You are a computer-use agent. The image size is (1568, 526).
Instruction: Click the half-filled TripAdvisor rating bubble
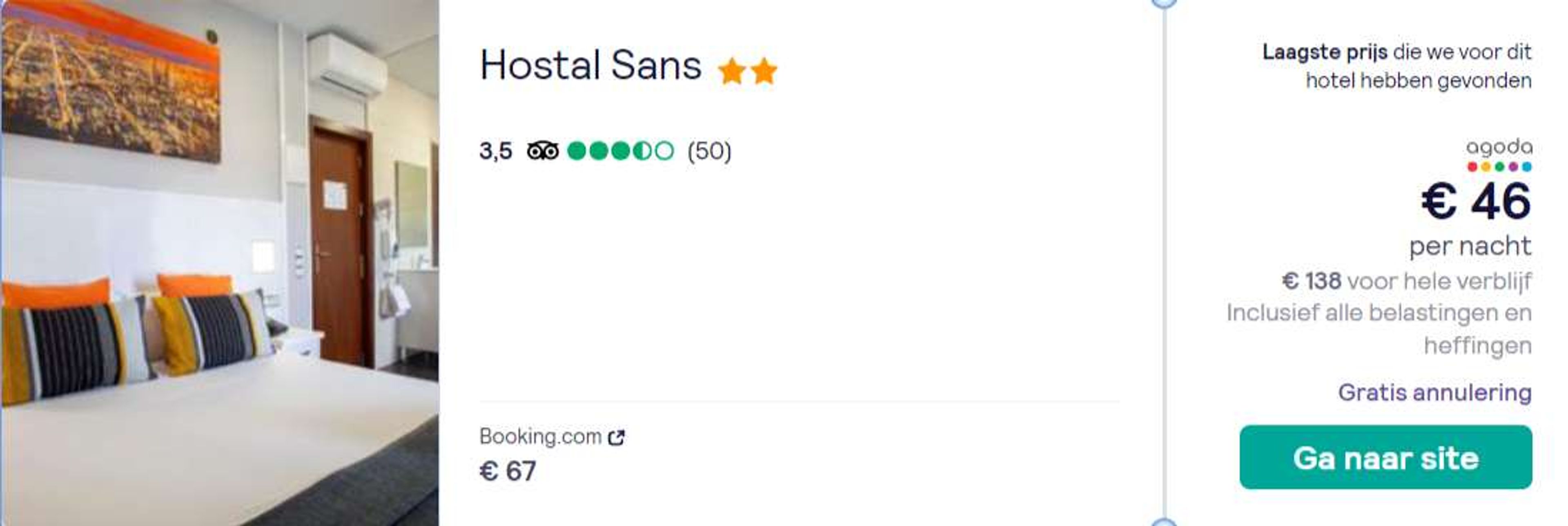tap(642, 150)
